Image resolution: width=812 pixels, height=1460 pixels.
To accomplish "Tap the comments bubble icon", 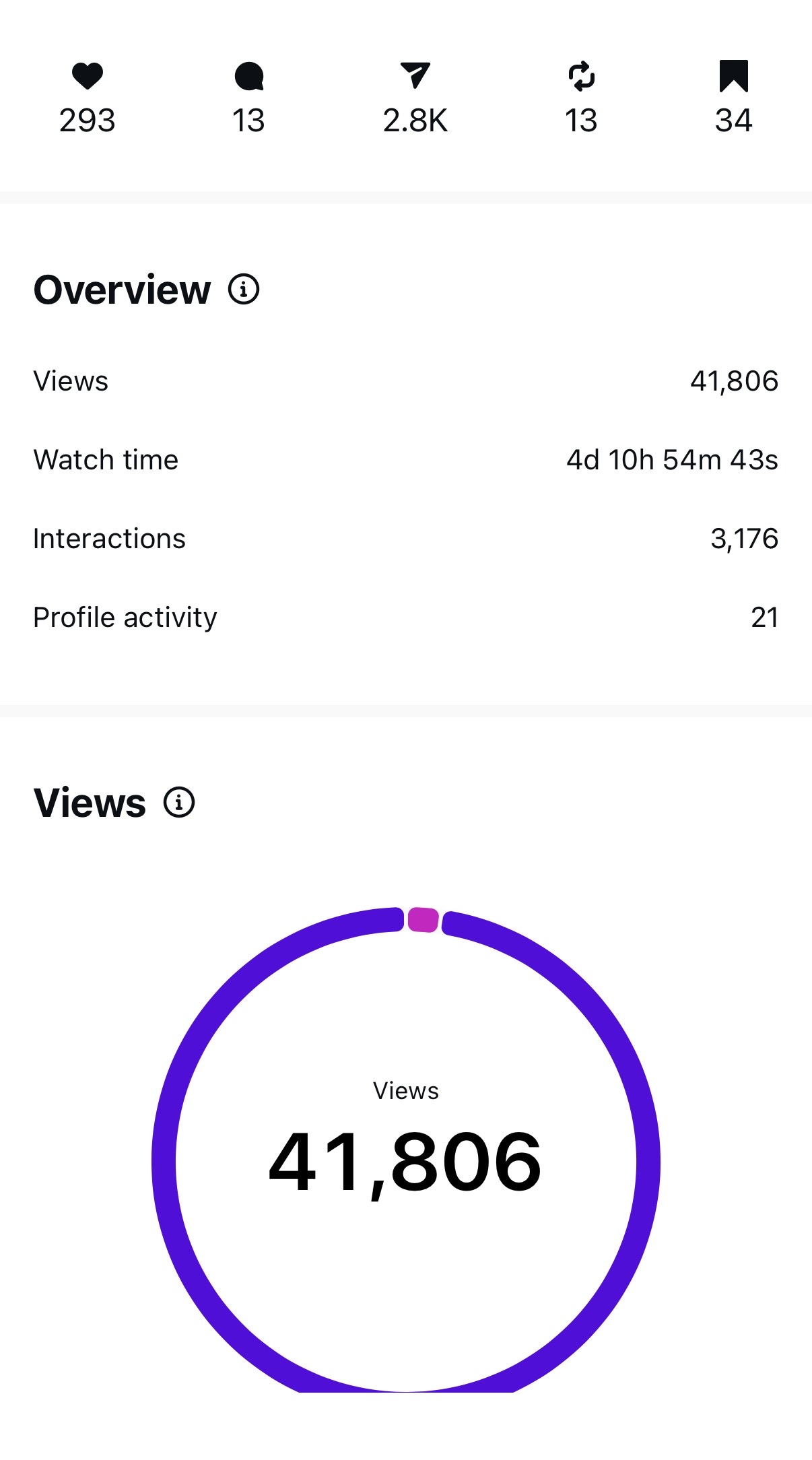I will pyautogui.click(x=248, y=75).
